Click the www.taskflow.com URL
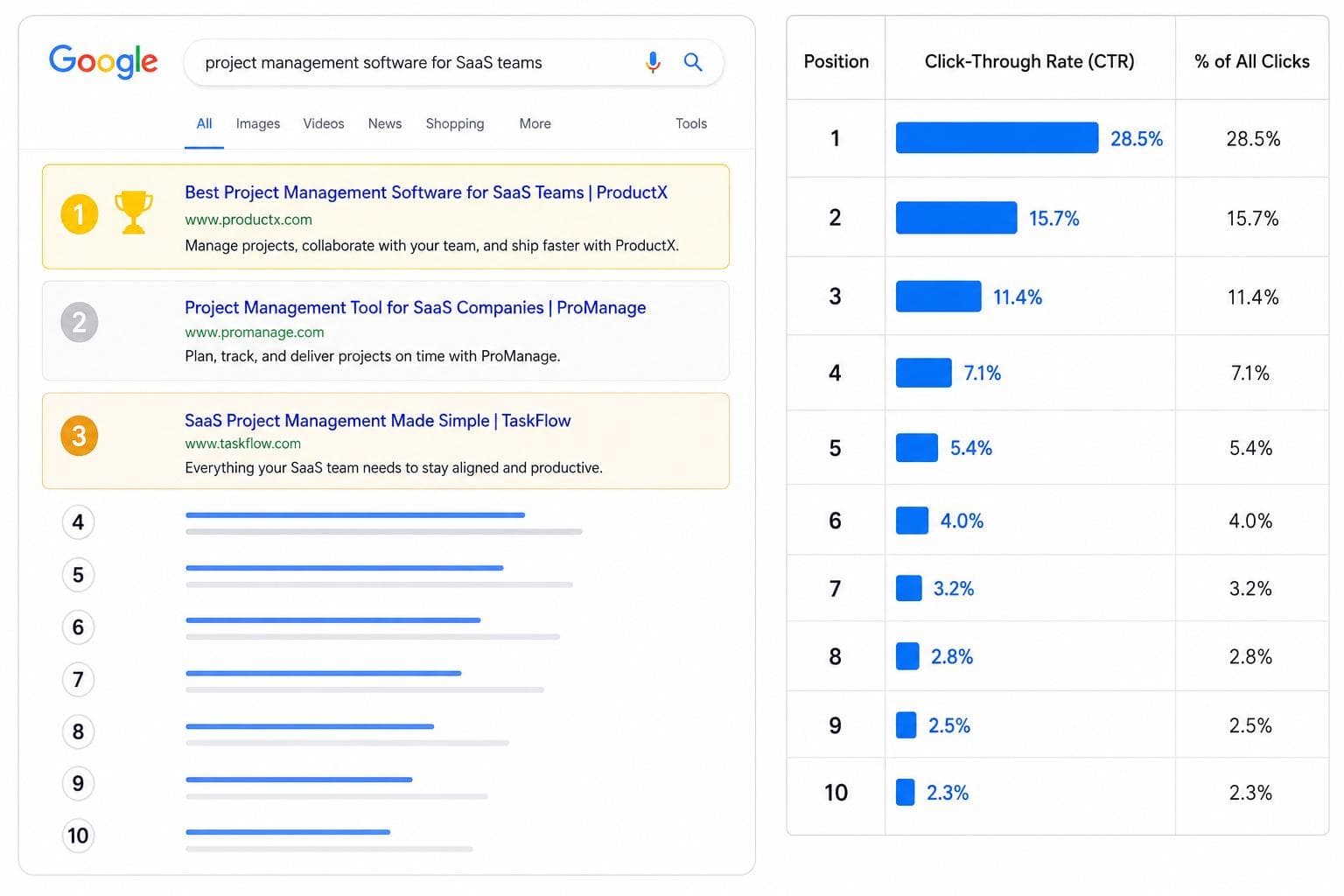The width and height of the screenshot is (1344, 896). point(242,444)
